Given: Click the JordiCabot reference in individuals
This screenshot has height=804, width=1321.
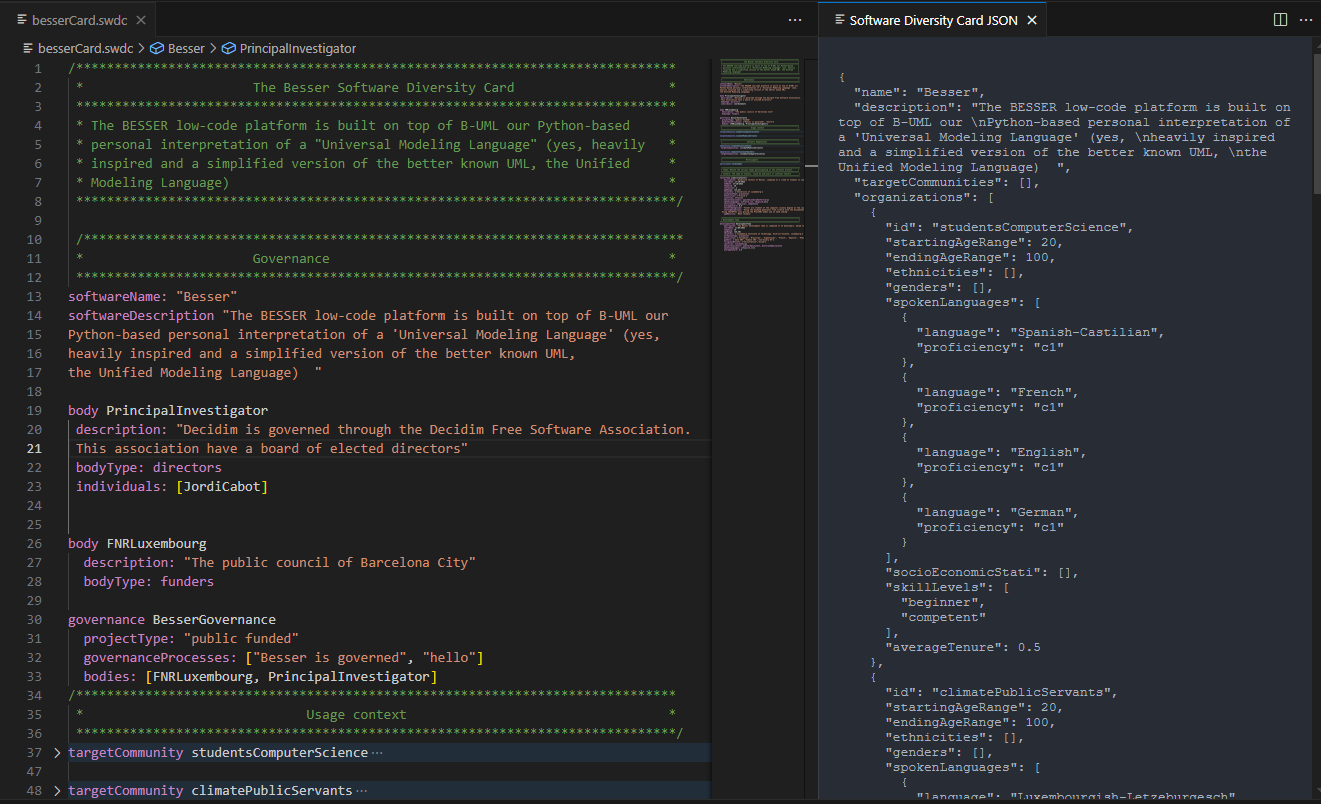Looking at the screenshot, I should pyautogui.click(x=222, y=487).
